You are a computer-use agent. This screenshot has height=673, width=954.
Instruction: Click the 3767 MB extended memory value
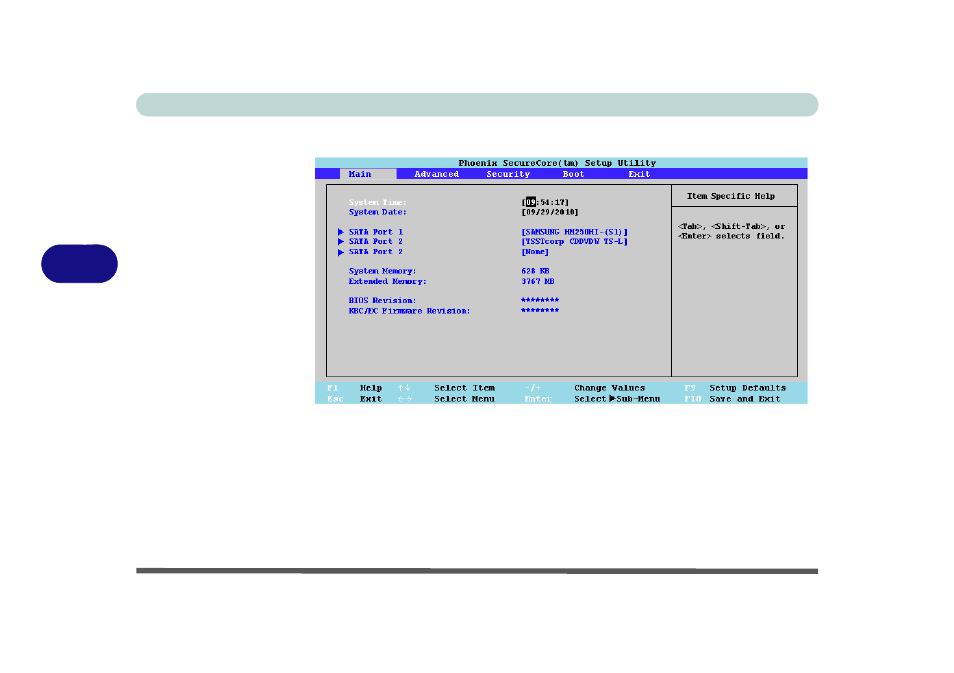click(x=538, y=282)
